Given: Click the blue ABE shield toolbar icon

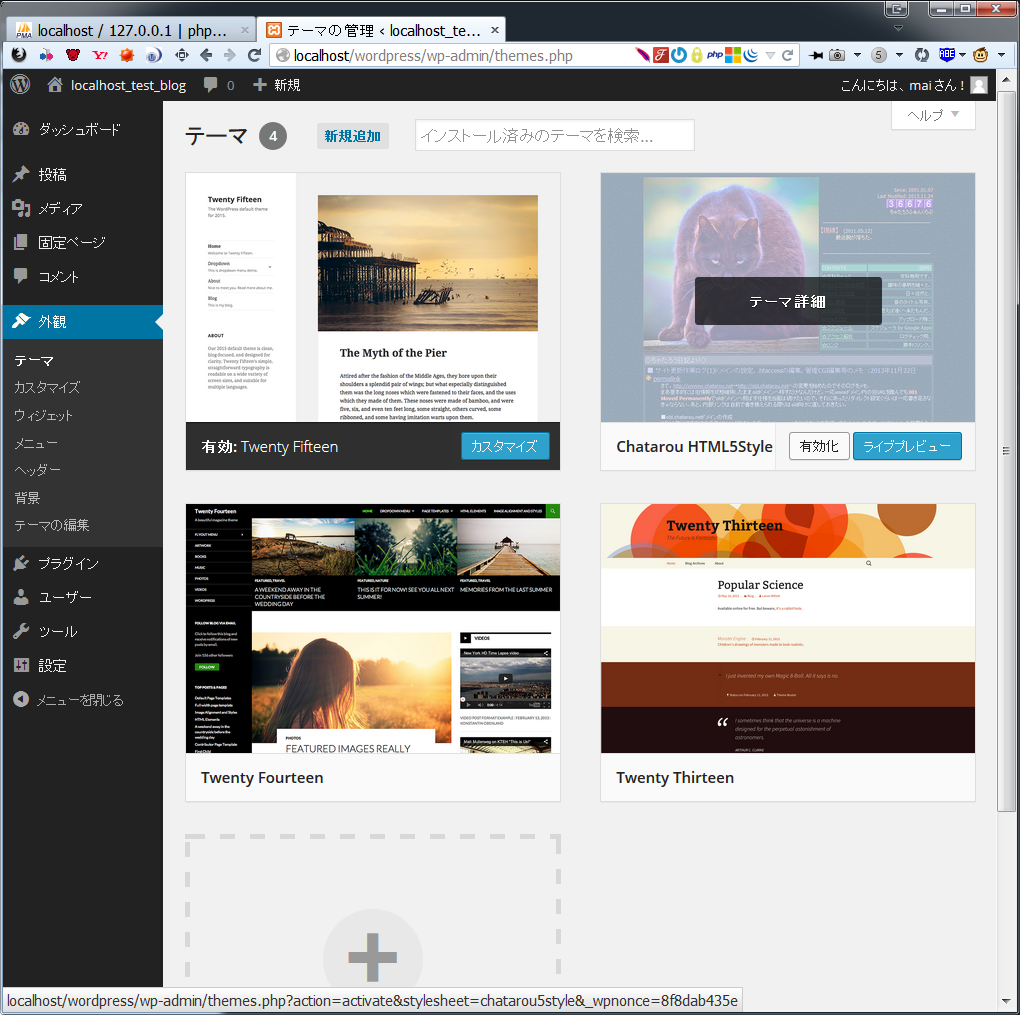Looking at the screenshot, I should point(946,55).
